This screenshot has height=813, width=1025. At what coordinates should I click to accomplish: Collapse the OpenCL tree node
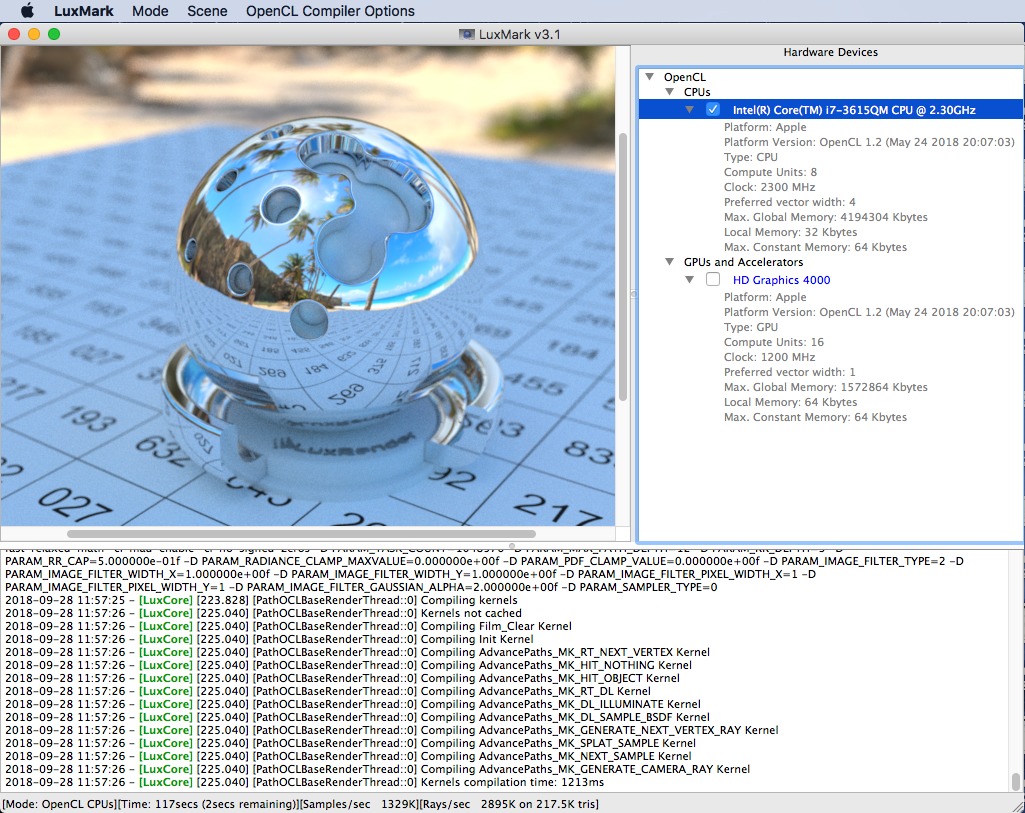point(650,76)
